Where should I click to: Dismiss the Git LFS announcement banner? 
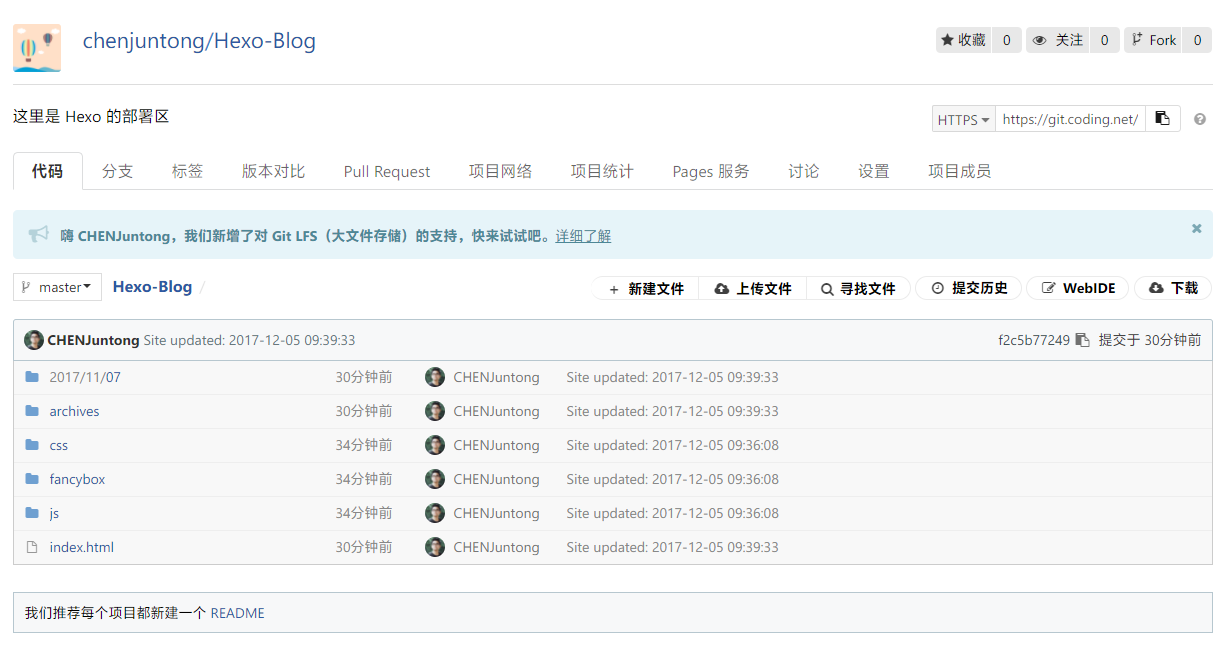click(1196, 229)
